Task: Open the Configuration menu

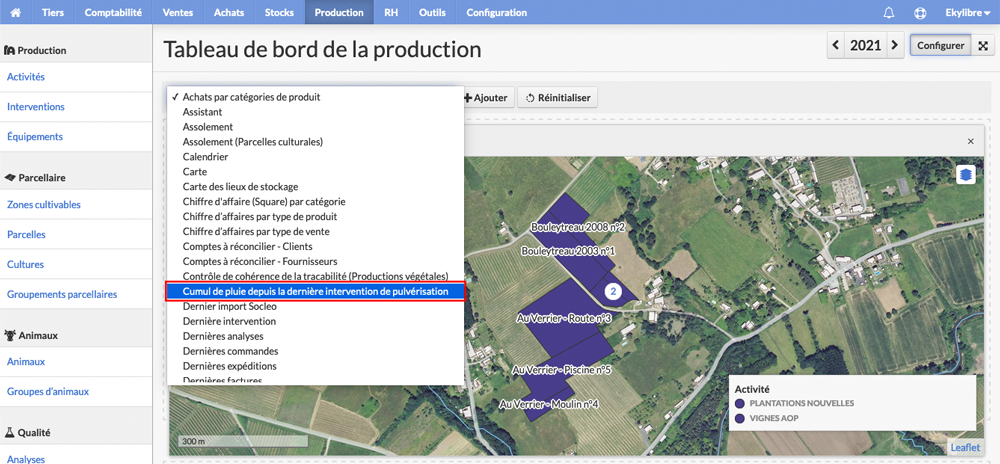Action: pyautogui.click(x=497, y=12)
